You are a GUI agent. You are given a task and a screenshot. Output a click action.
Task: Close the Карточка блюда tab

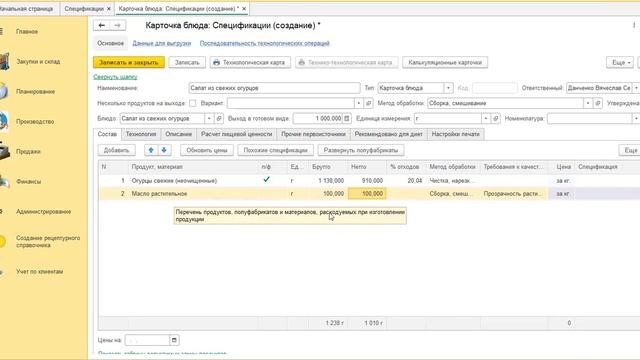click(x=244, y=9)
